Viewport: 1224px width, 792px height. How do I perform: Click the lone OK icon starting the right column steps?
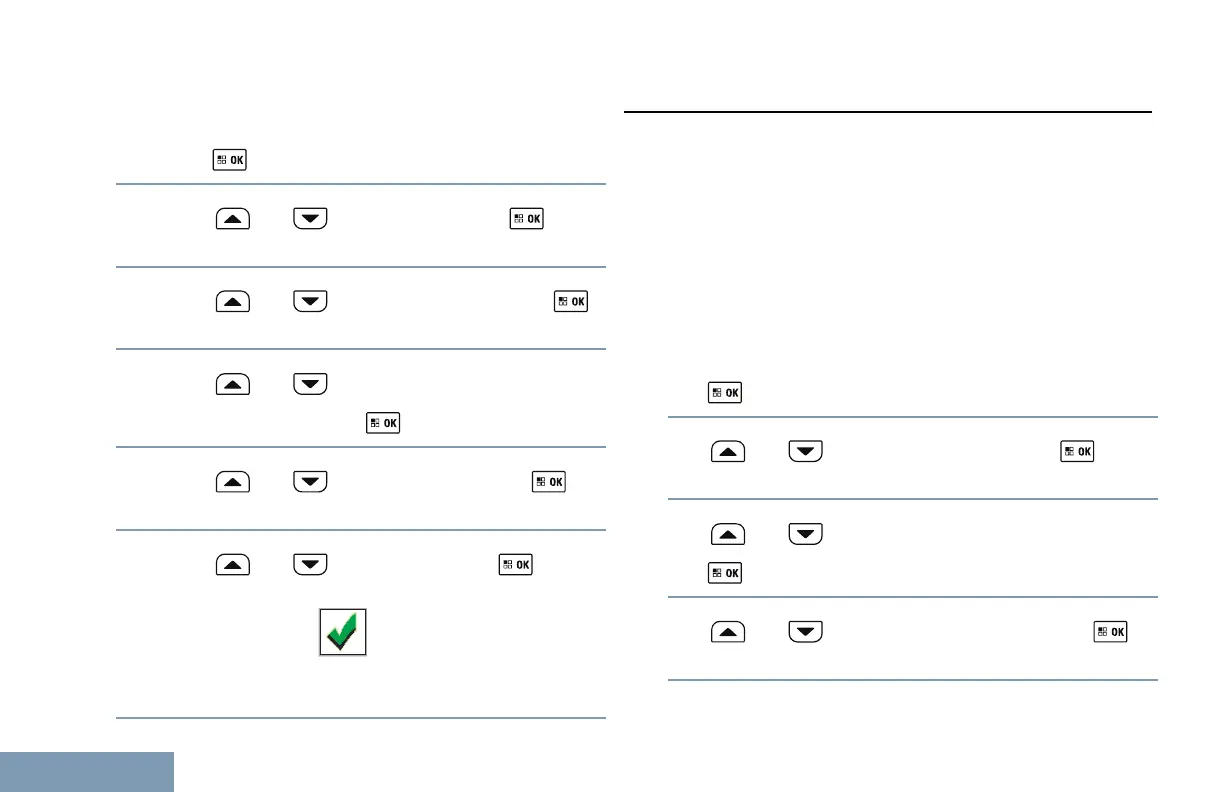click(725, 393)
